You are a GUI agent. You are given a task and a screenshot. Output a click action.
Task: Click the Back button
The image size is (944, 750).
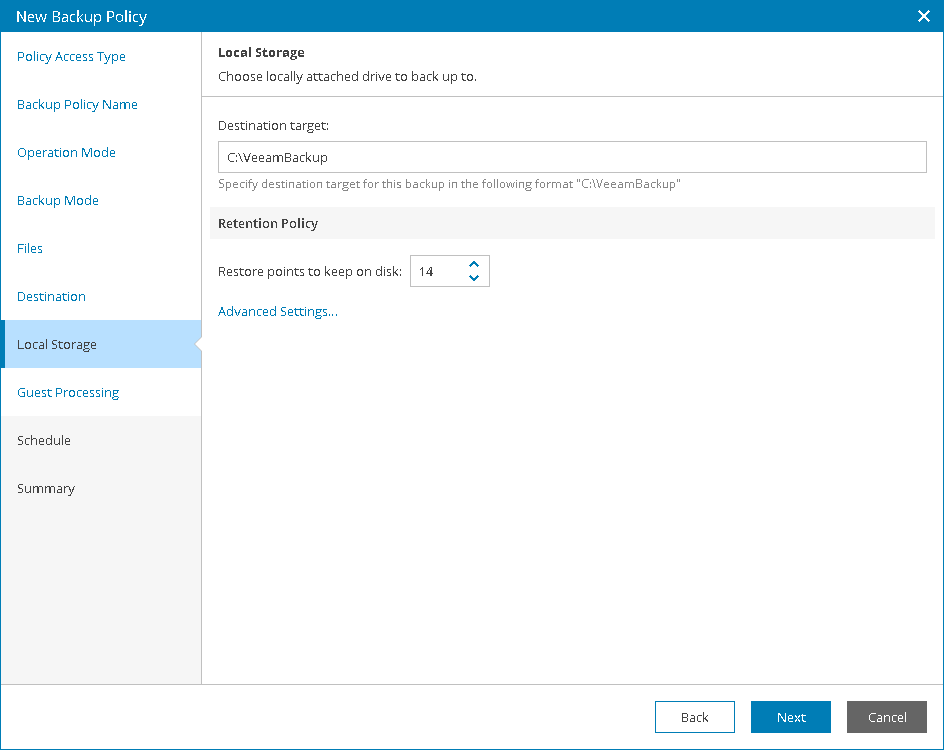click(x=695, y=717)
